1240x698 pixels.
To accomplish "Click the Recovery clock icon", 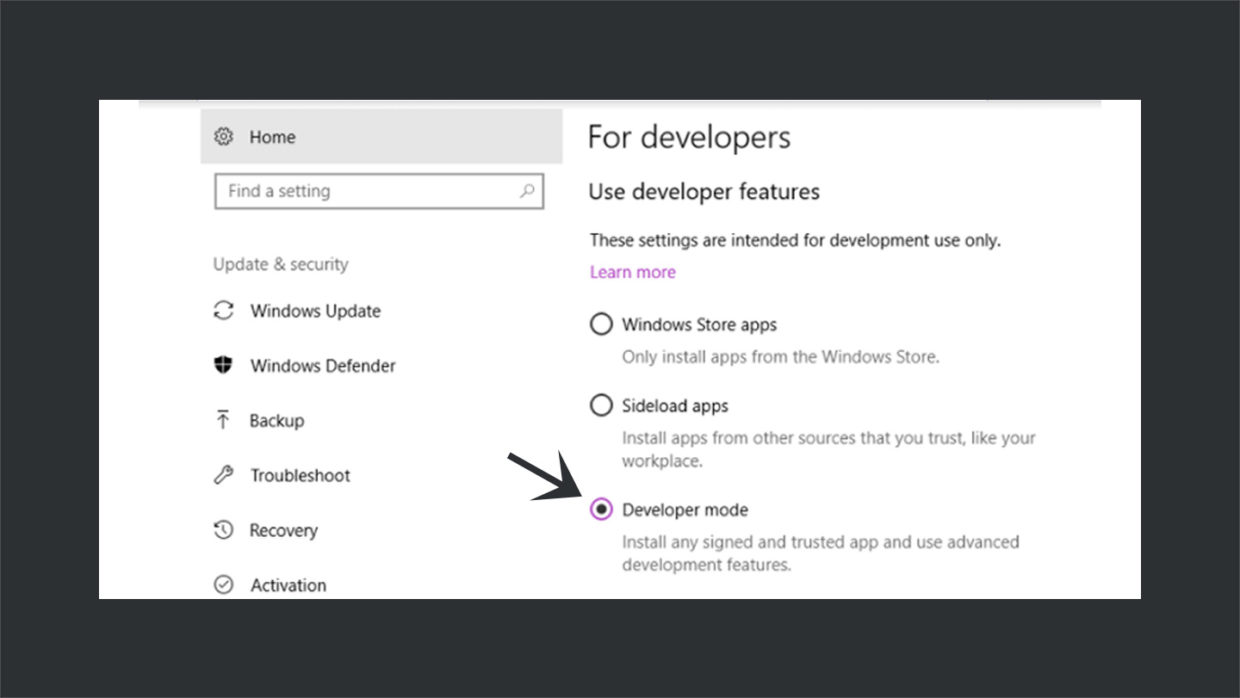I will [x=224, y=531].
